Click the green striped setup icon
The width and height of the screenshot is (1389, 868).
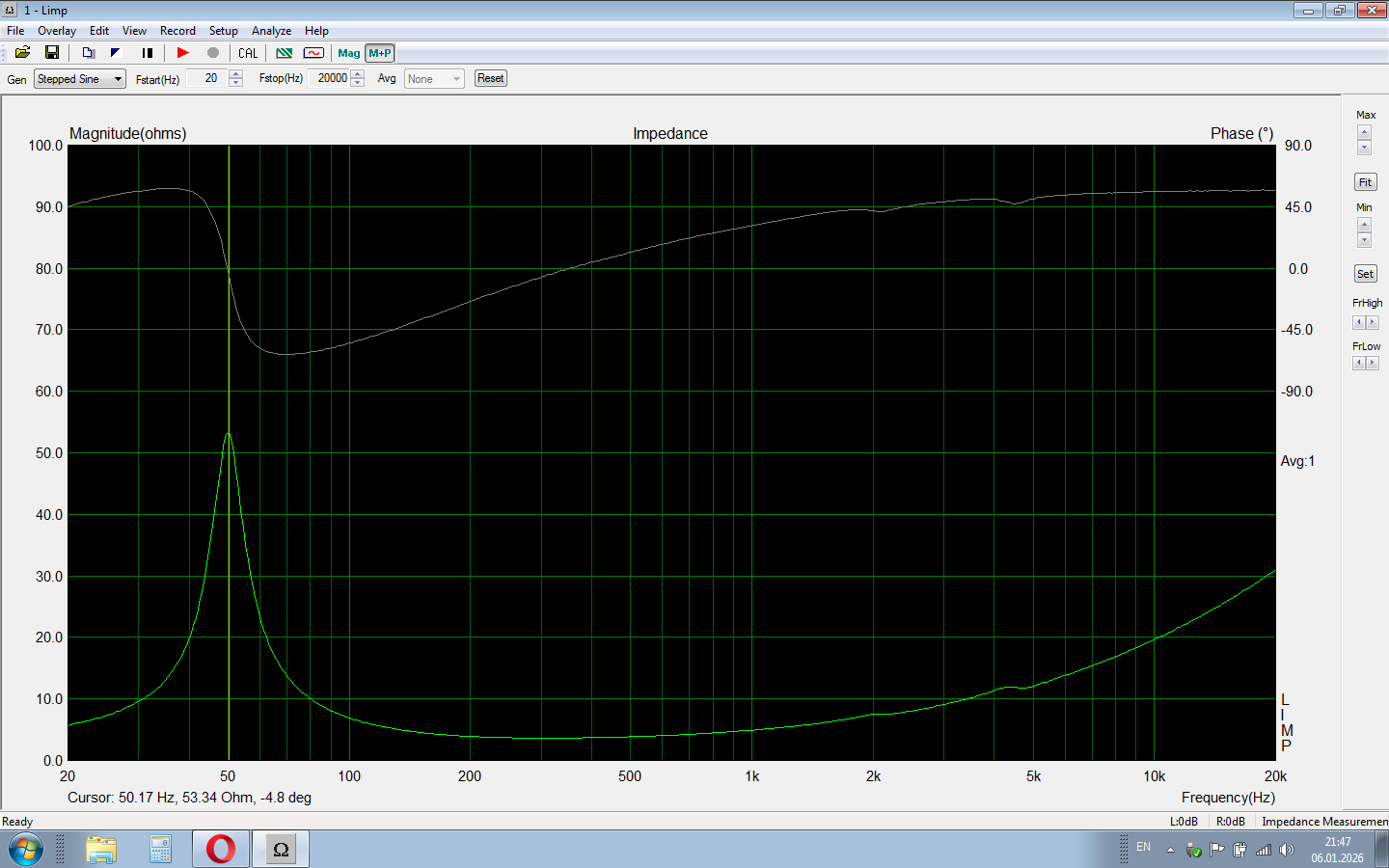[x=285, y=53]
